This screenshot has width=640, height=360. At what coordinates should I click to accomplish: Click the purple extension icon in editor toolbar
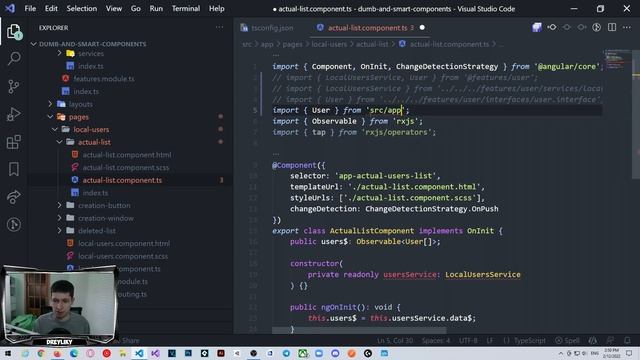click(x=537, y=27)
